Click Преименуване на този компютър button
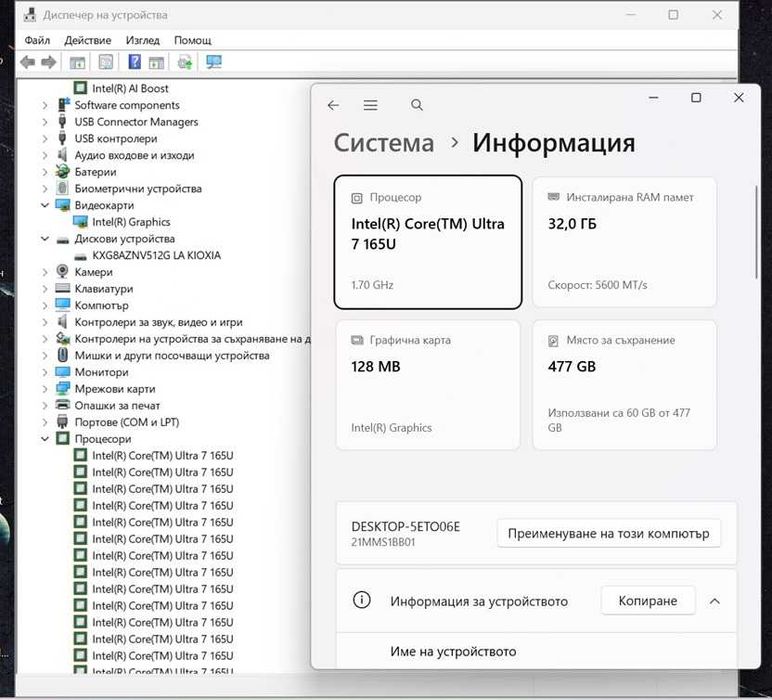 (609, 534)
